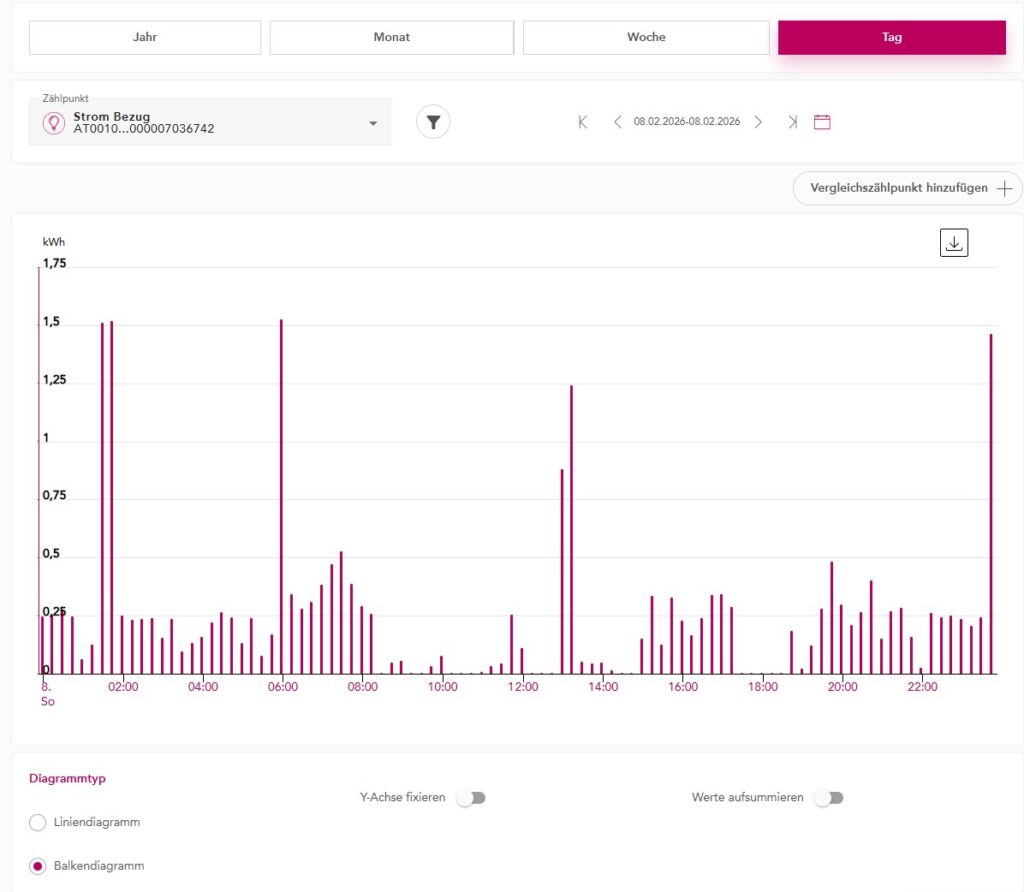Click Vergleichszählpunkt hinzufügen button
This screenshot has height=892, width=1024.
[x=907, y=188]
